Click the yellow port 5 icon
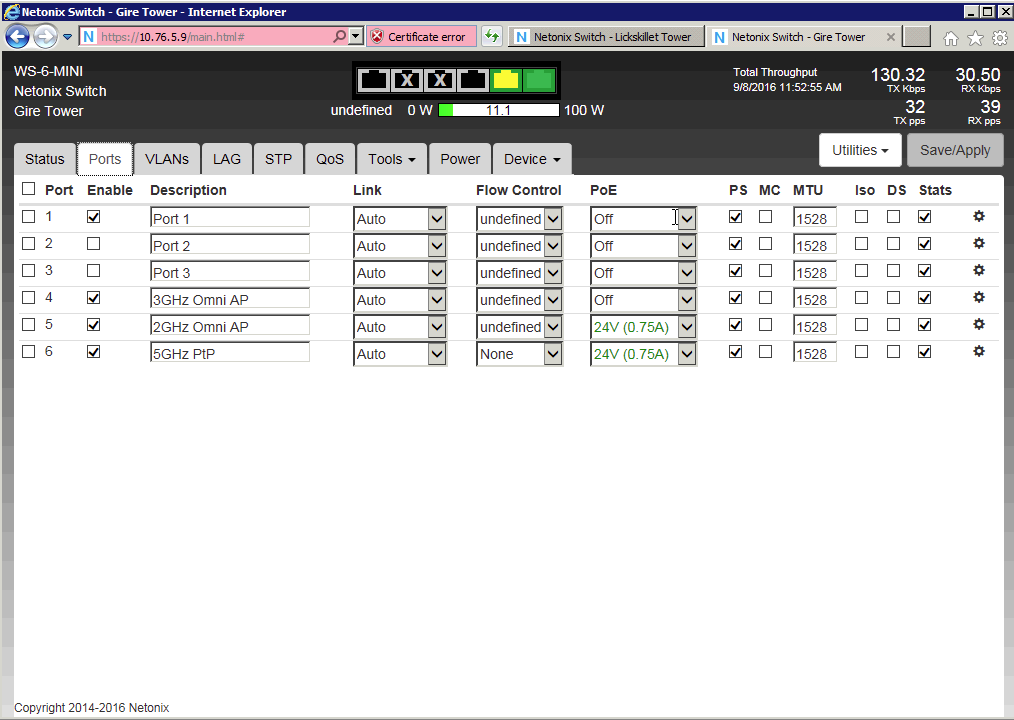The height and width of the screenshot is (720, 1014). point(505,80)
